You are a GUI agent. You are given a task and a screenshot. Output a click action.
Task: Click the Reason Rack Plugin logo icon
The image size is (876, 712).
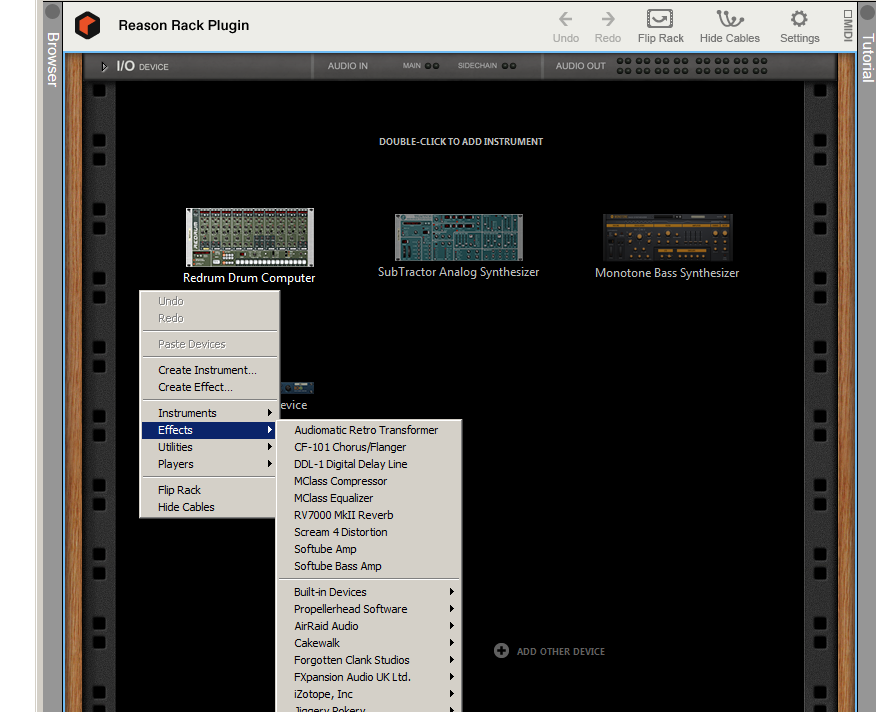pyautogui.click(x=87, y=25)
